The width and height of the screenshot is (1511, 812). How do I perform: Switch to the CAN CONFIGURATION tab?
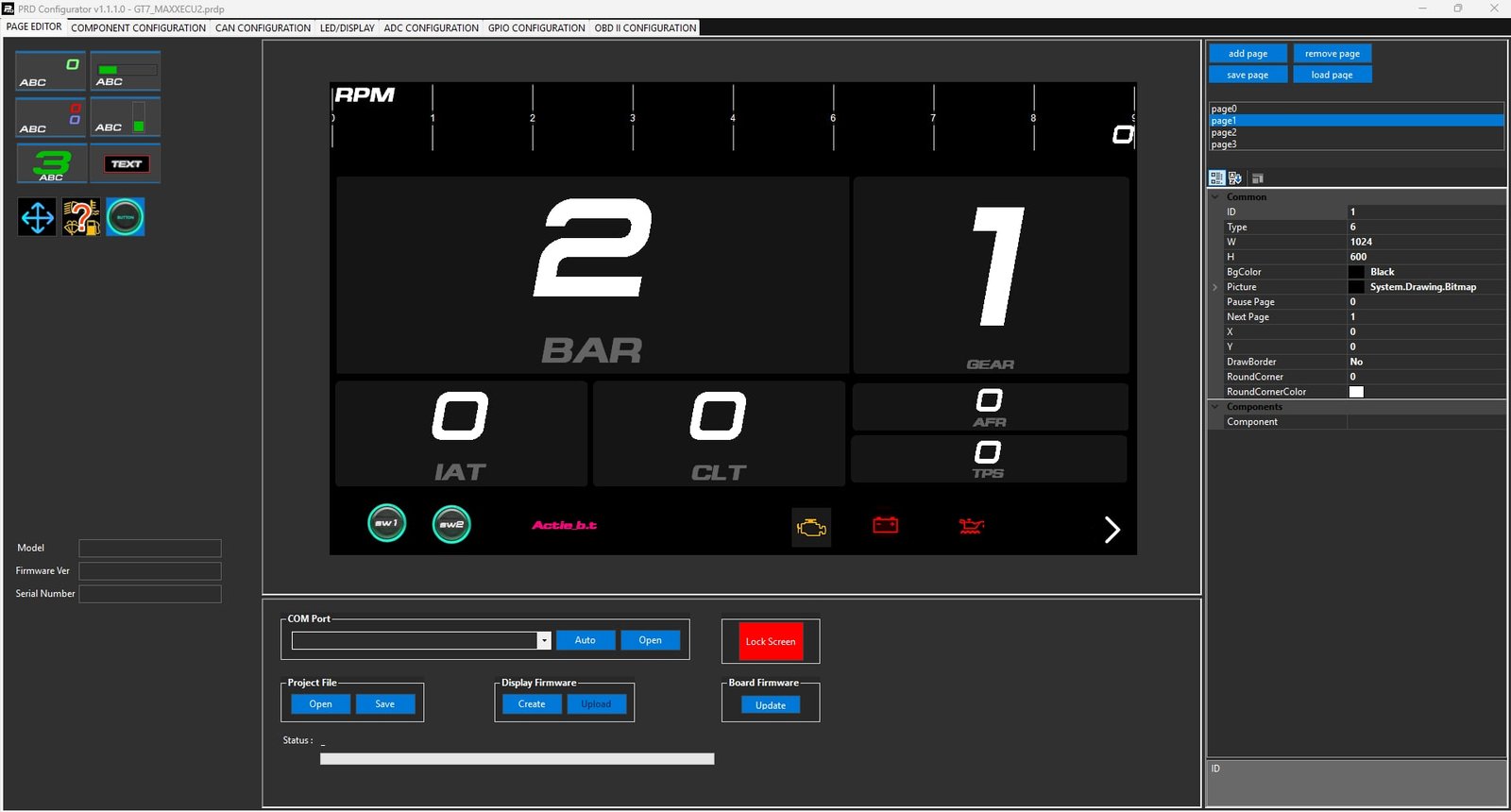tap(263, 28)
